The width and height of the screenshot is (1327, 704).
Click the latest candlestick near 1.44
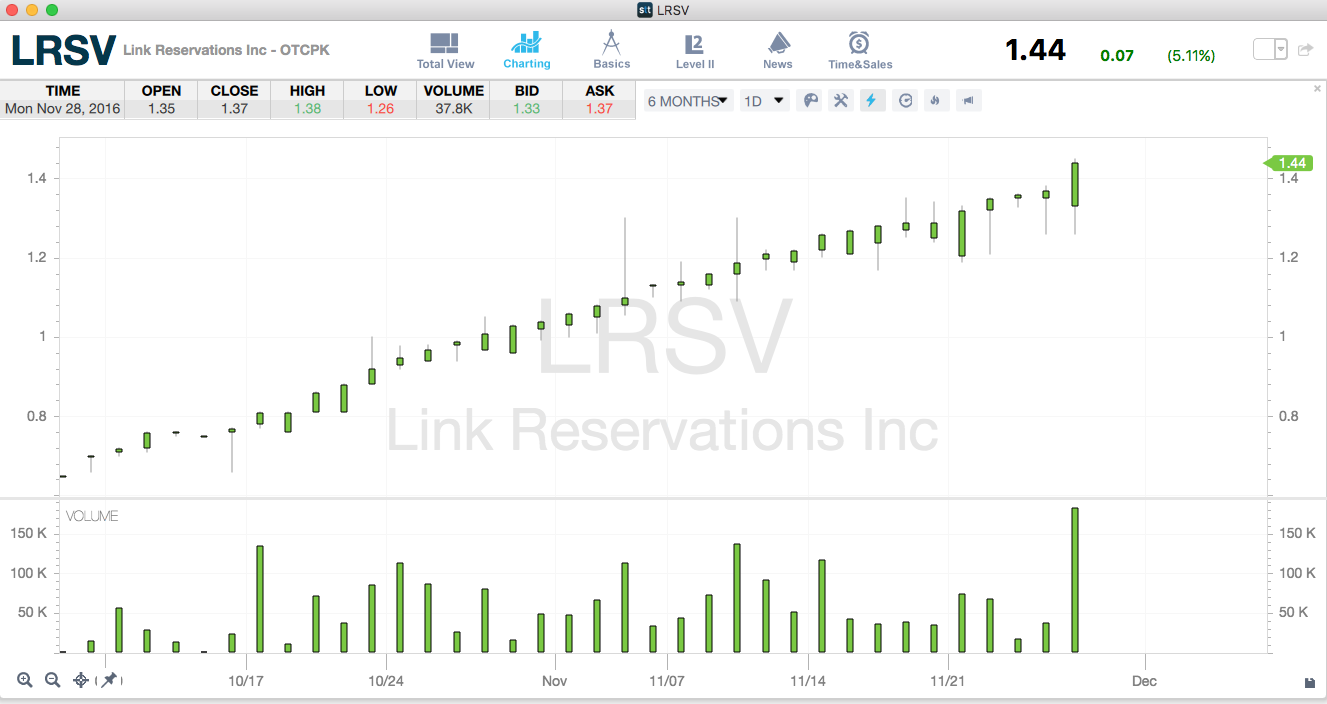click(1075, 185)
